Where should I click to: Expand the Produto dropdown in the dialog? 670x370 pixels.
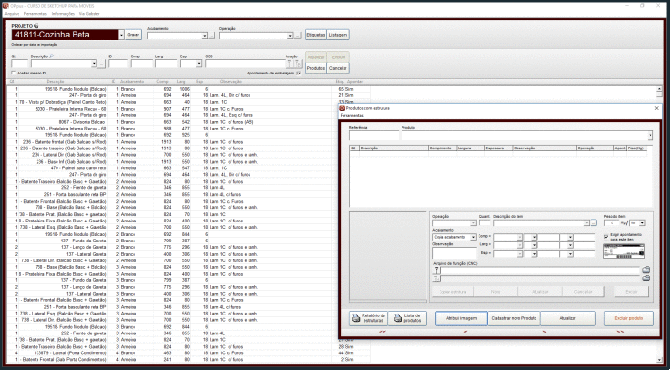[650, 135]
